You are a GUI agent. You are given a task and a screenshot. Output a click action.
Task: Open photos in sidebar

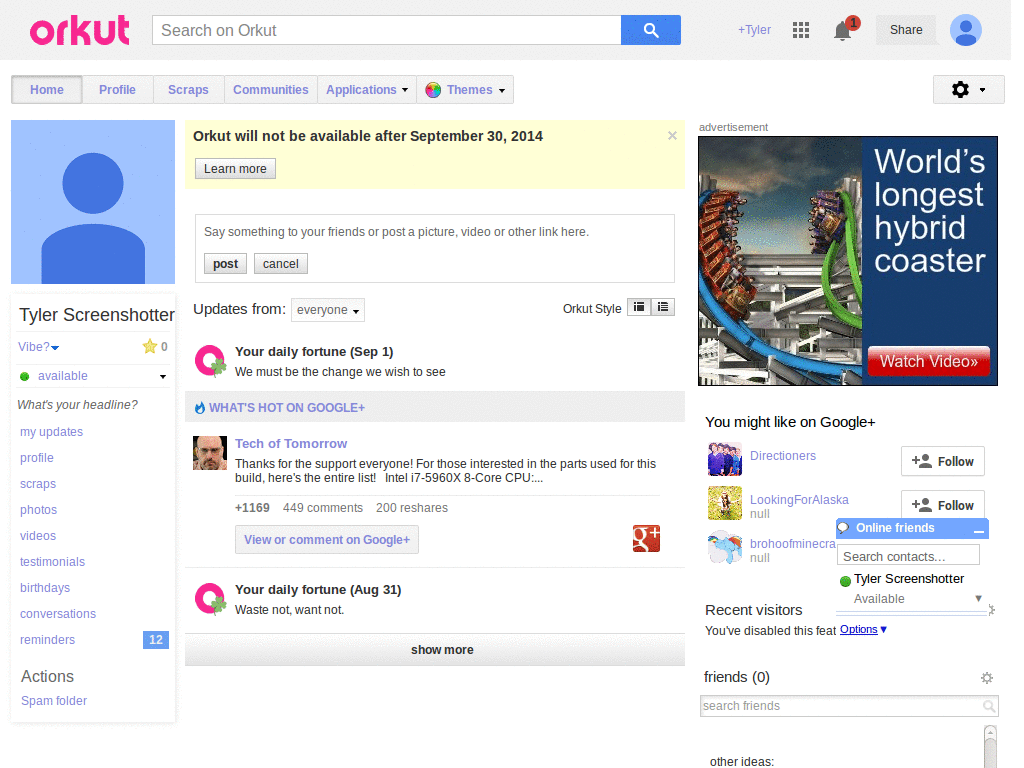[x=38, y=509]
